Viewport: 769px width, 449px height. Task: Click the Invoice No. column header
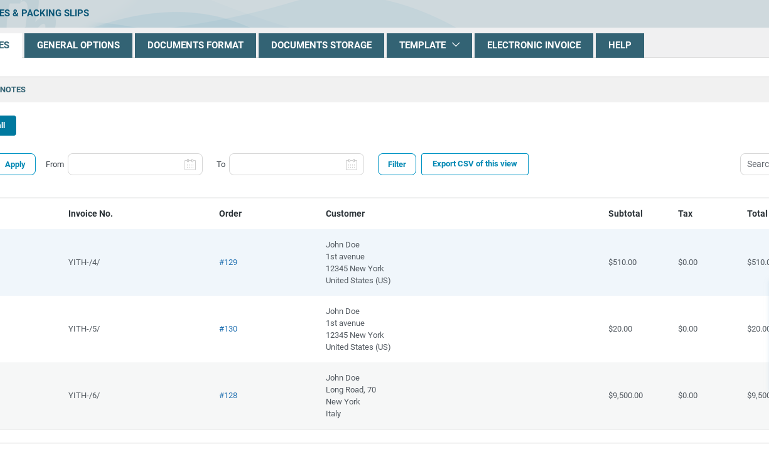pyautogui.click(x=90, y=214)
